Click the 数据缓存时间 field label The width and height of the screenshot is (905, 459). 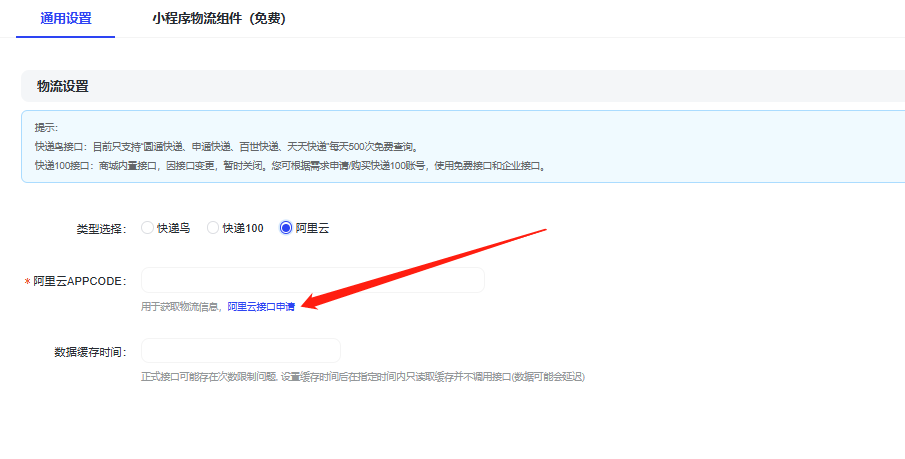pyautogui.click(x=90, y=352)
